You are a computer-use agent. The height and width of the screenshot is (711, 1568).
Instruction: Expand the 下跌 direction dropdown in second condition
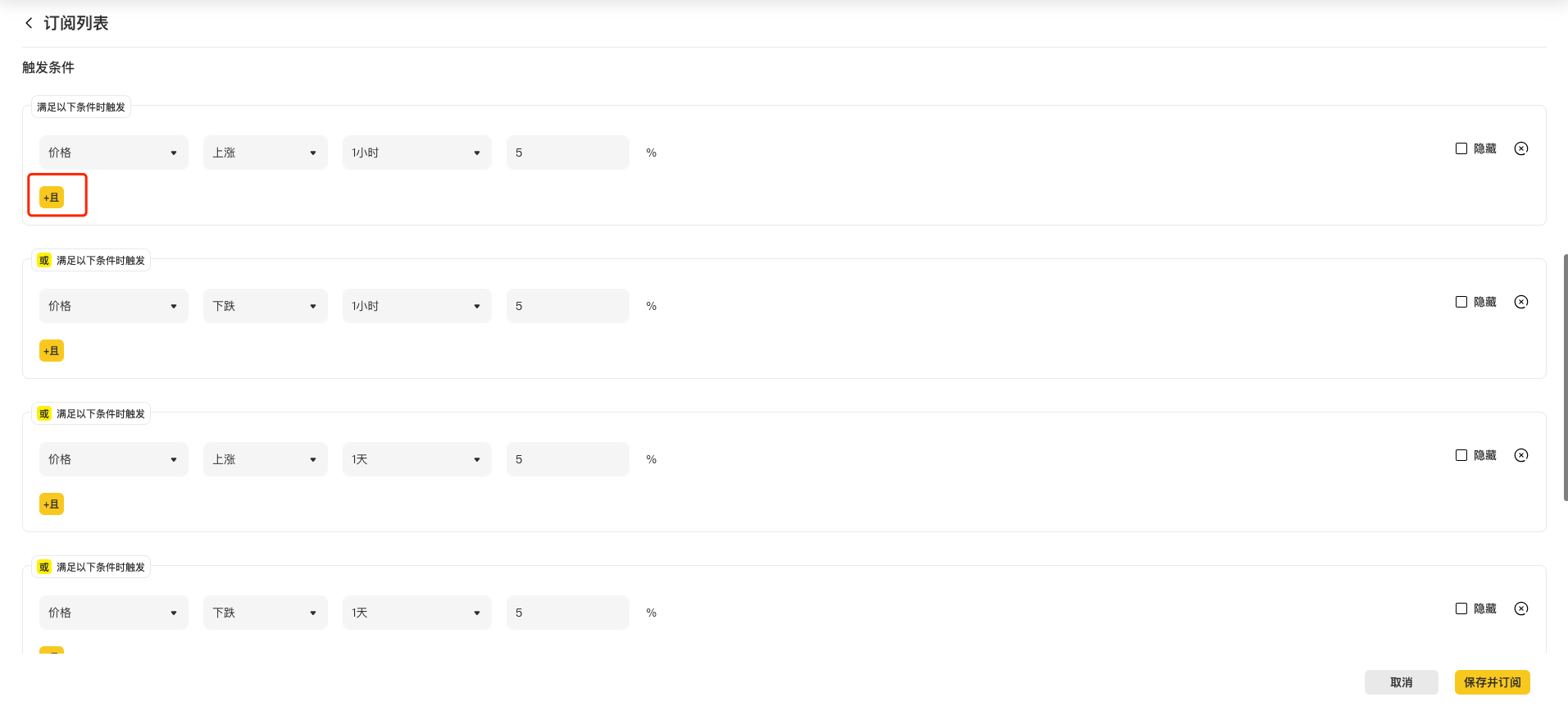[265, 306]
